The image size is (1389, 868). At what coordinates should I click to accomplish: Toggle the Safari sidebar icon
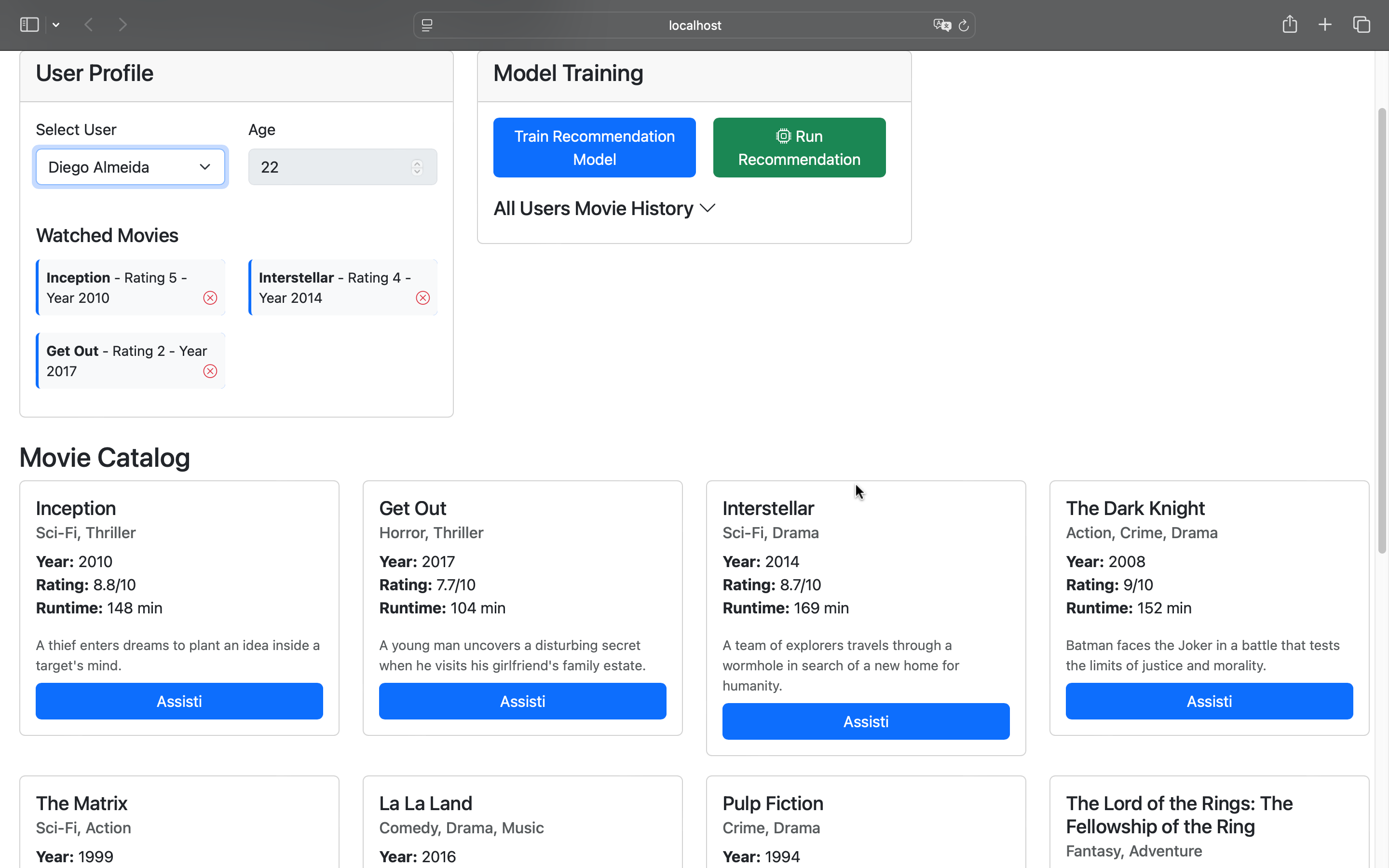tap(29, 25)
